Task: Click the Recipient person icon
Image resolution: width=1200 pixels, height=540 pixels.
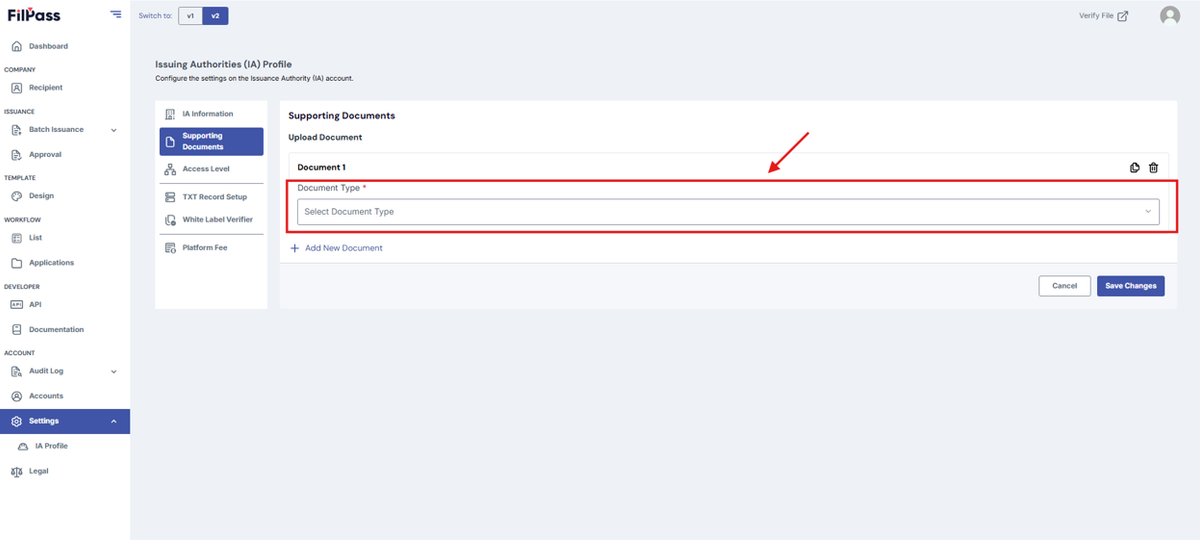Action: [x=17, y=88]
